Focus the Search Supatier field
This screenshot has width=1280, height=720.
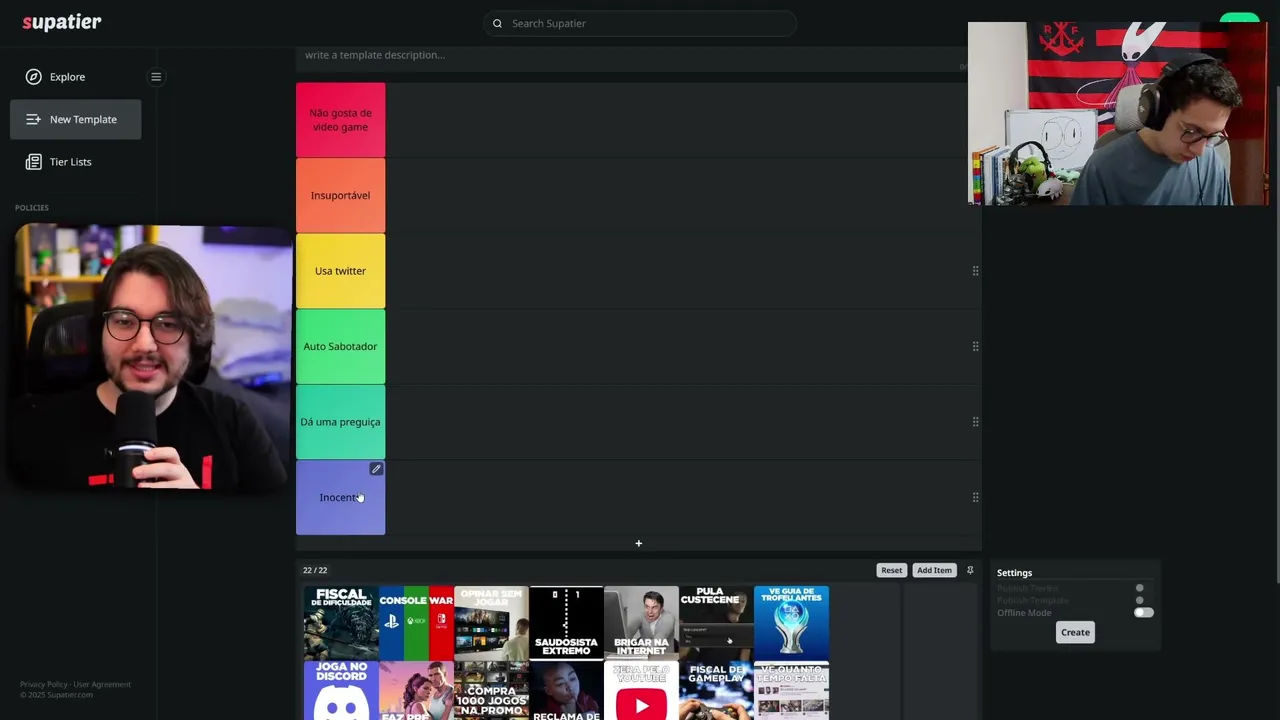pos(640,23)
